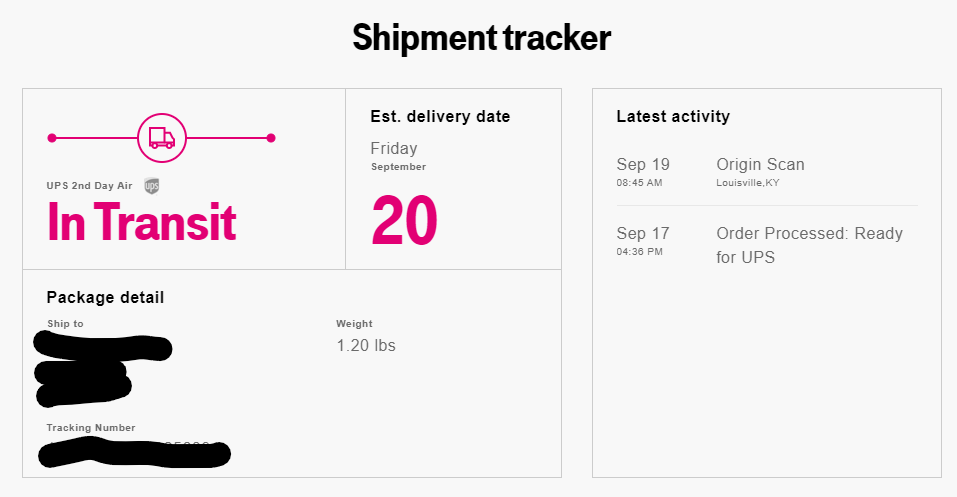Select the Sep 19 activity date
This screenshot has height=497, width=957.
[x=643, y=164]
